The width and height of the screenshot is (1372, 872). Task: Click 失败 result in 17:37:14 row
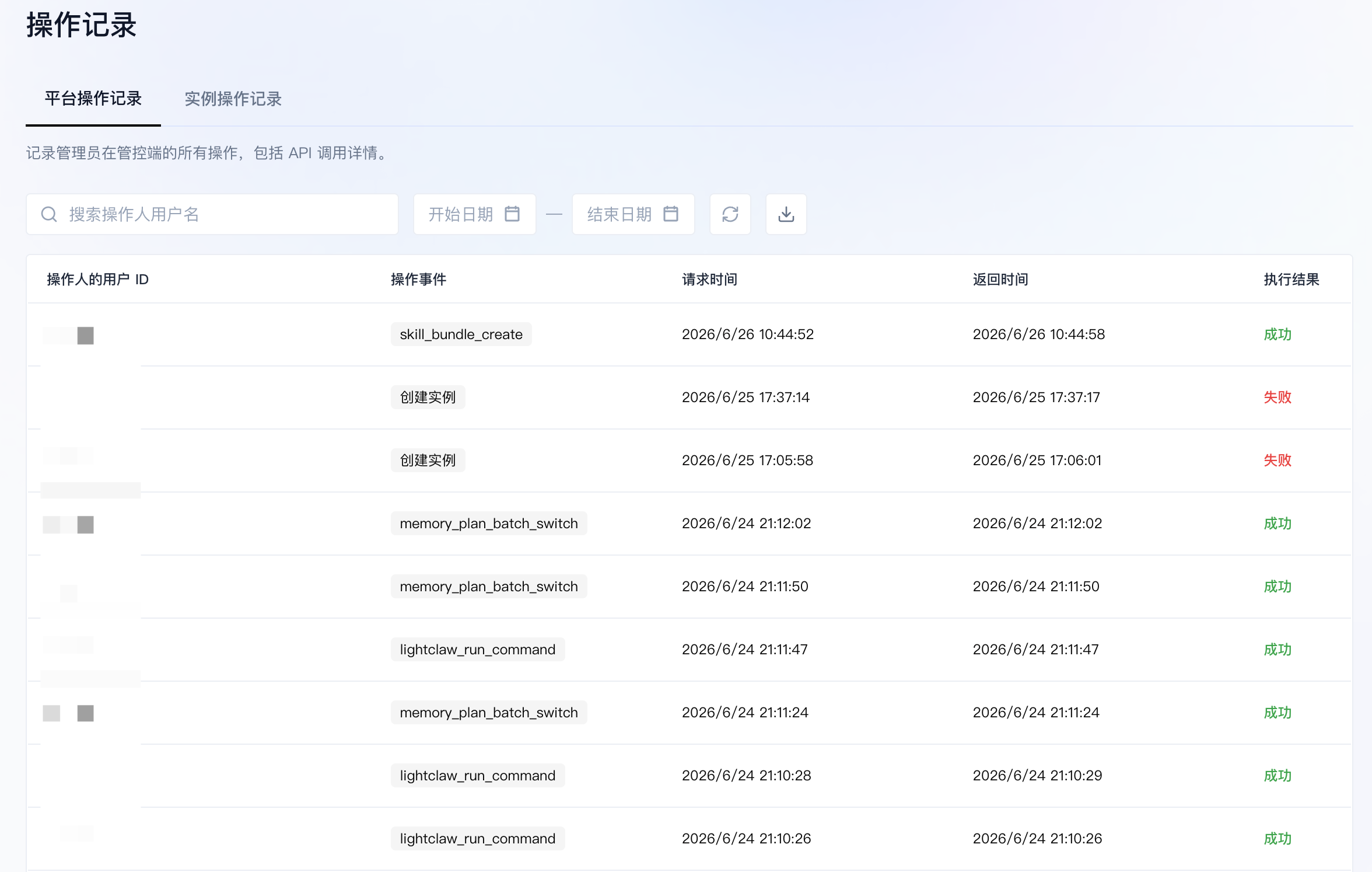1277,397
